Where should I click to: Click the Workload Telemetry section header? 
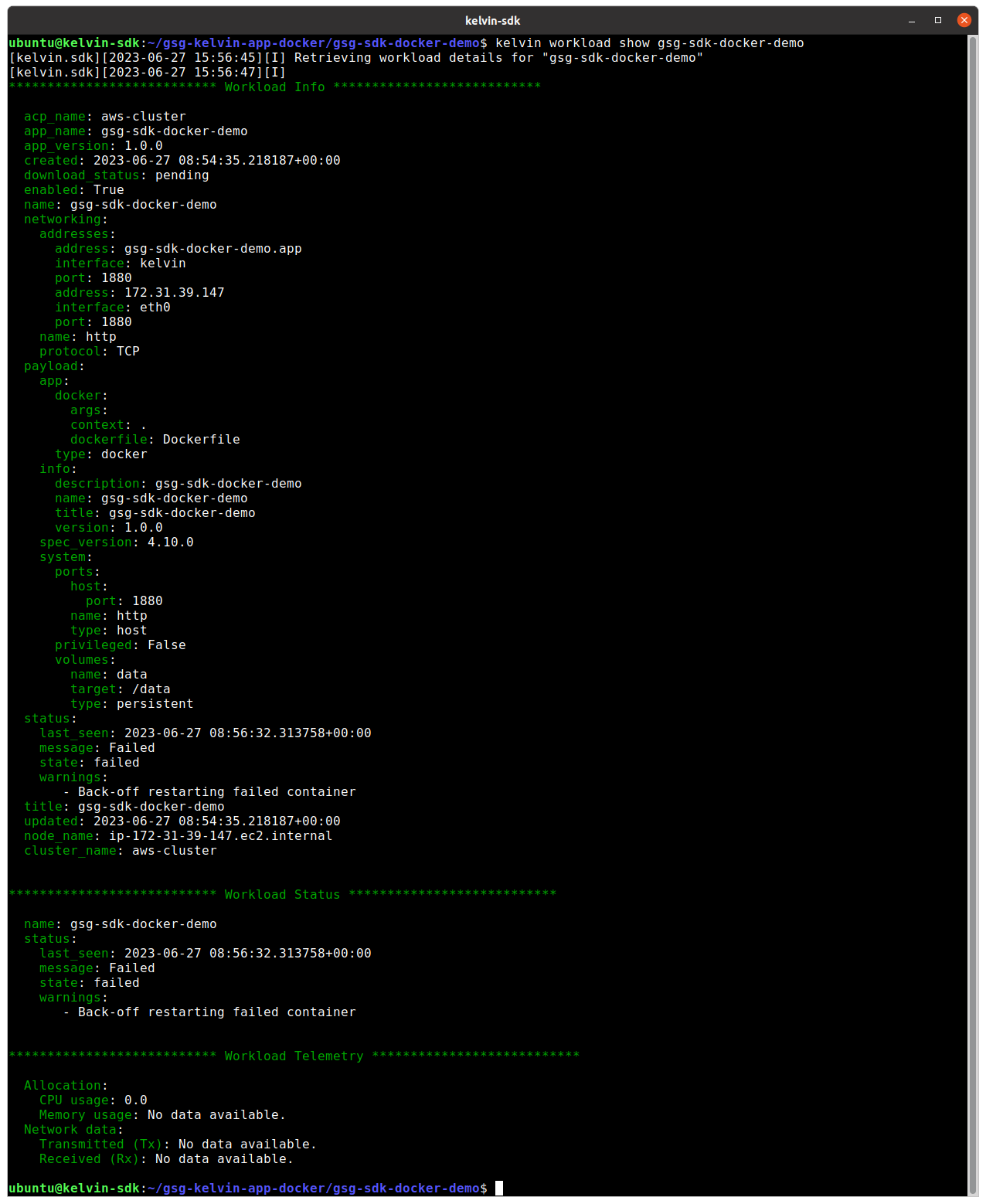point(294,1056)
